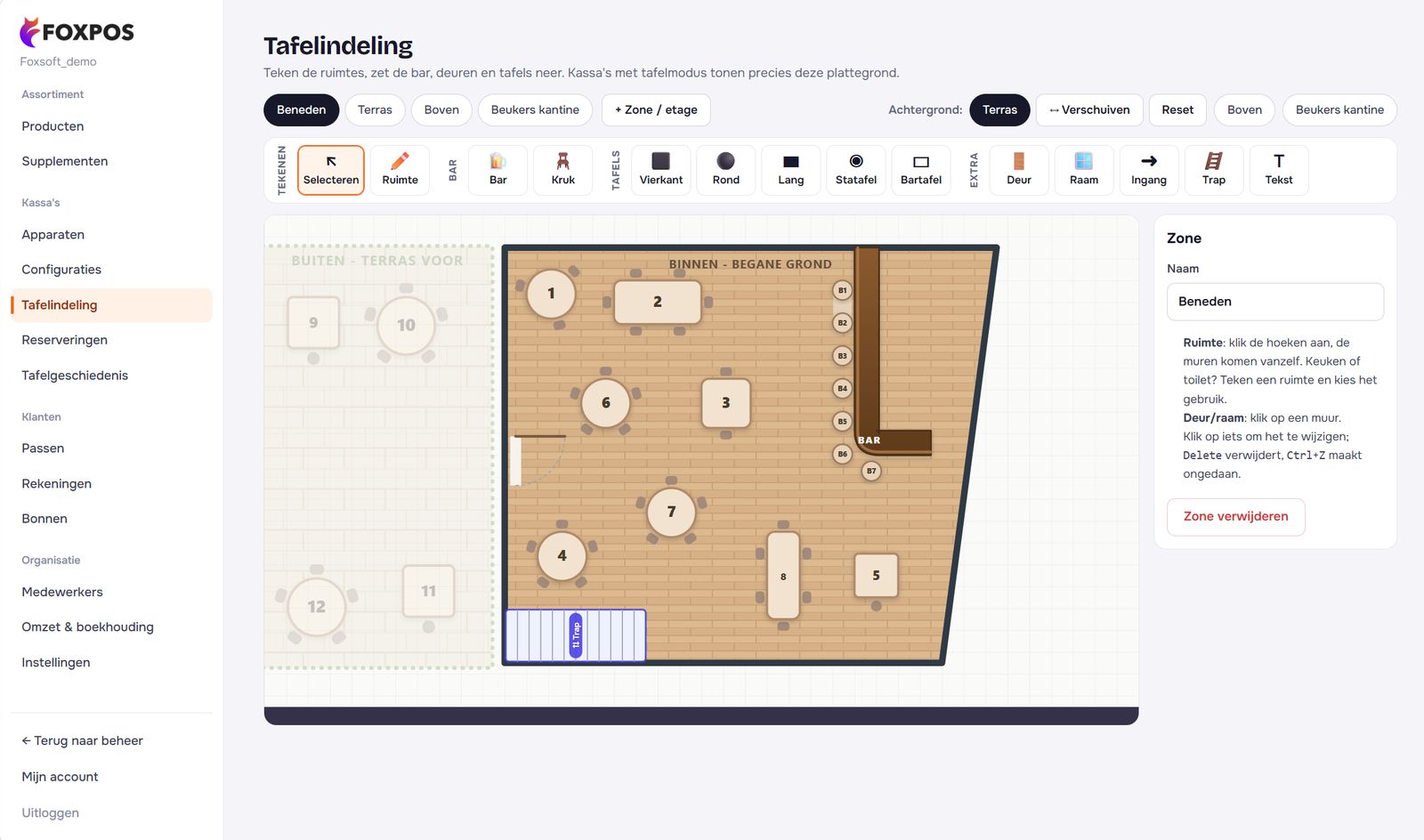The image size is (1424, 840).
Task: Choose the Ingang entrance arrow tool
Action: tap(1148, 170)
